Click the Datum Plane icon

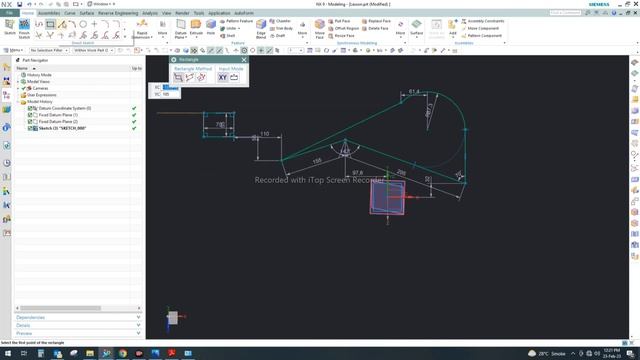pos(180,24)
